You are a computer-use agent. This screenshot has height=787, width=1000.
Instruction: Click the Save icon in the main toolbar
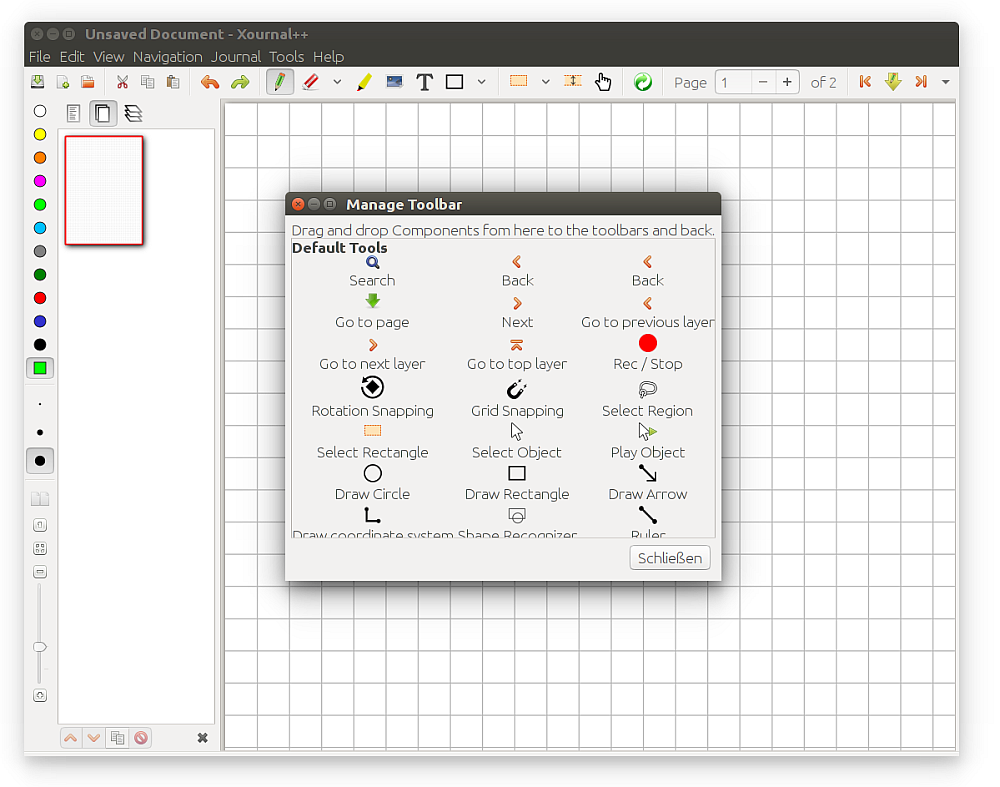pyautogui.click(x=38, y=82)
